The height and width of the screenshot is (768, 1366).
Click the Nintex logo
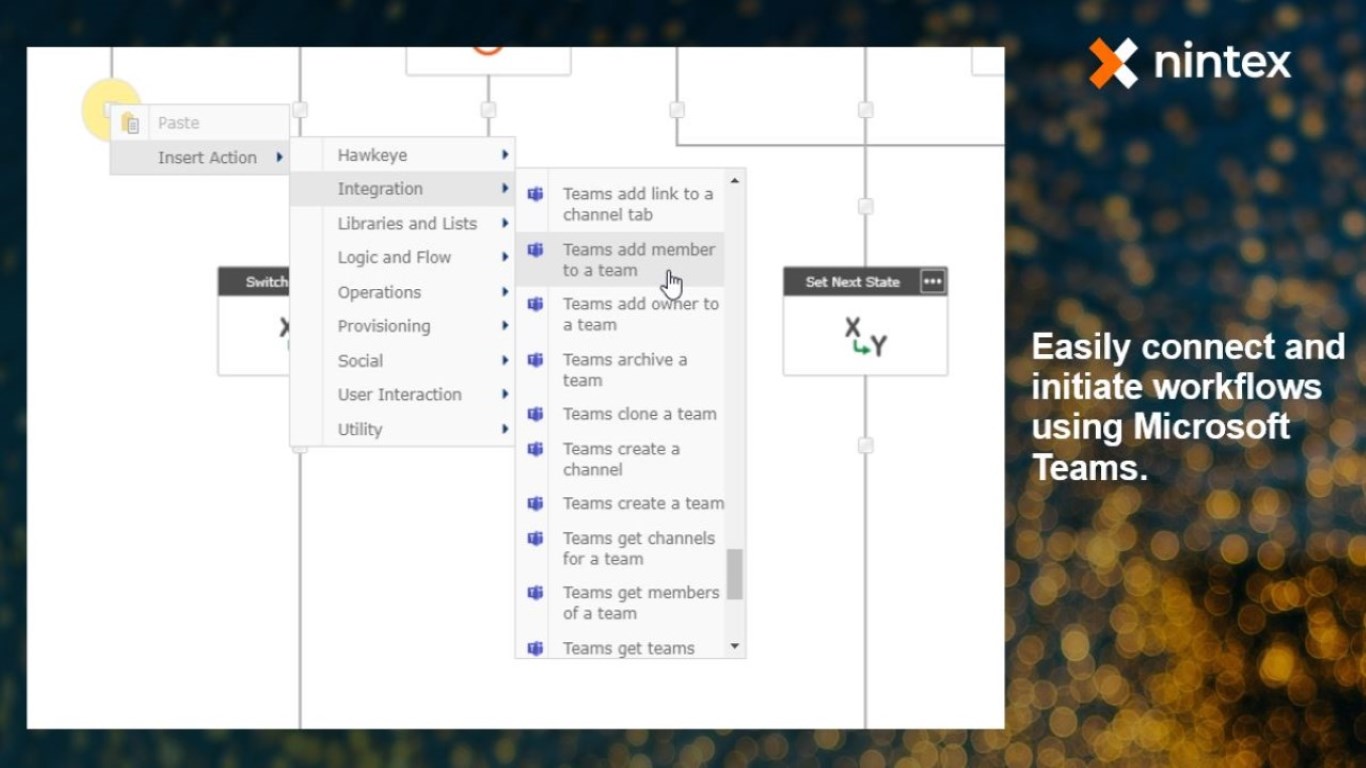pyautogui.click(x=1190, y=63)
